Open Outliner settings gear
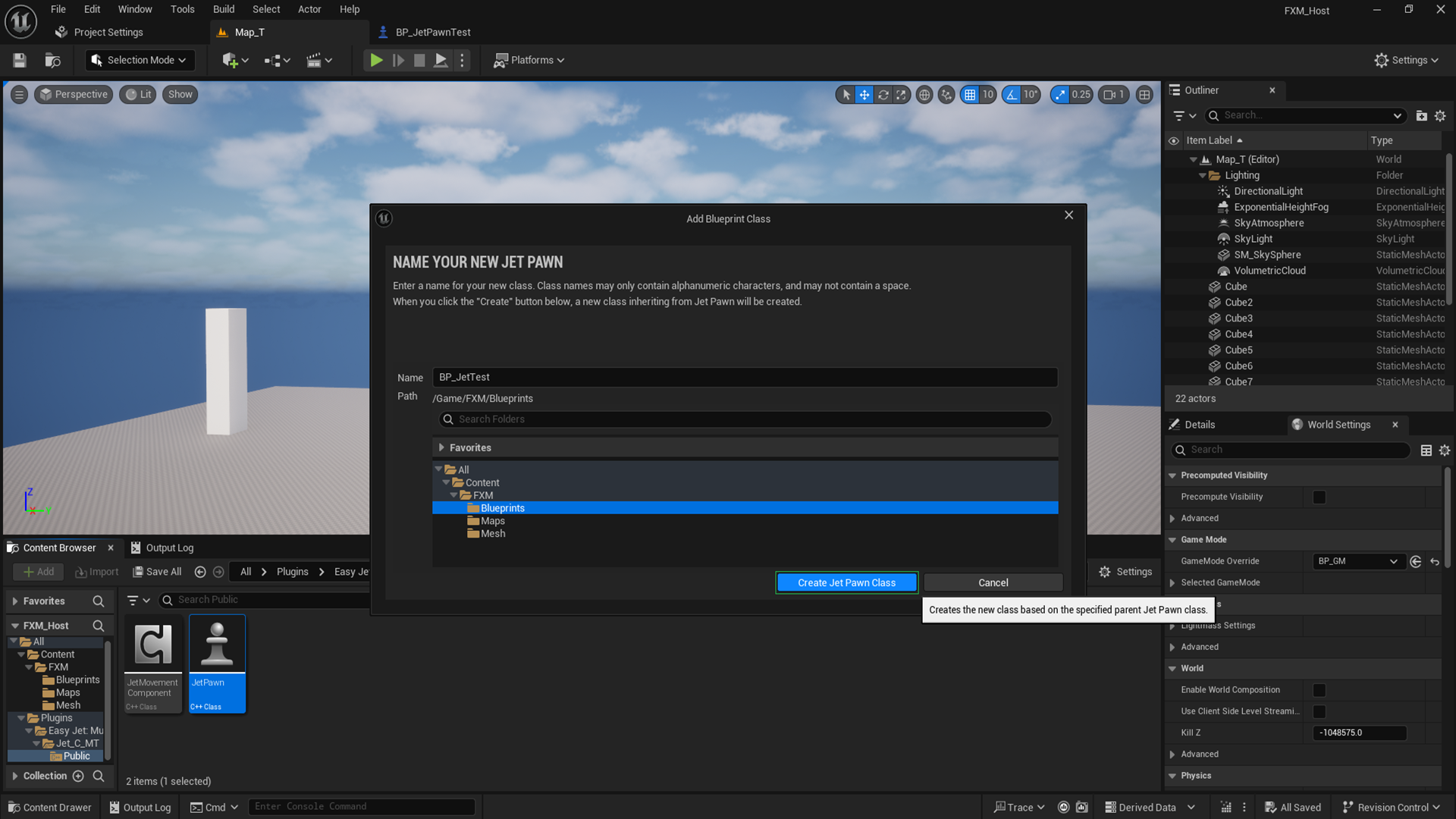Screen dimensions: 1456x819 [1440, 116]
